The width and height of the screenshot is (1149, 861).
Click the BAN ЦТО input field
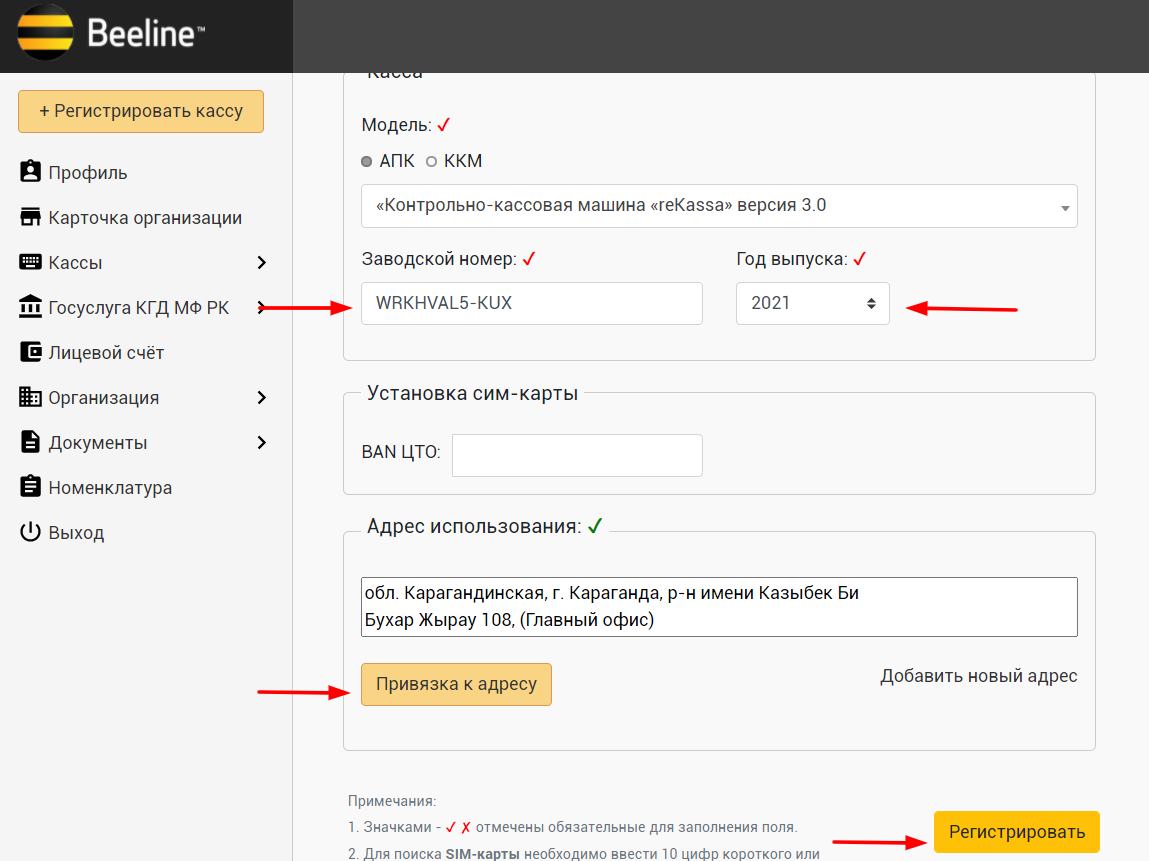(577, 455)
